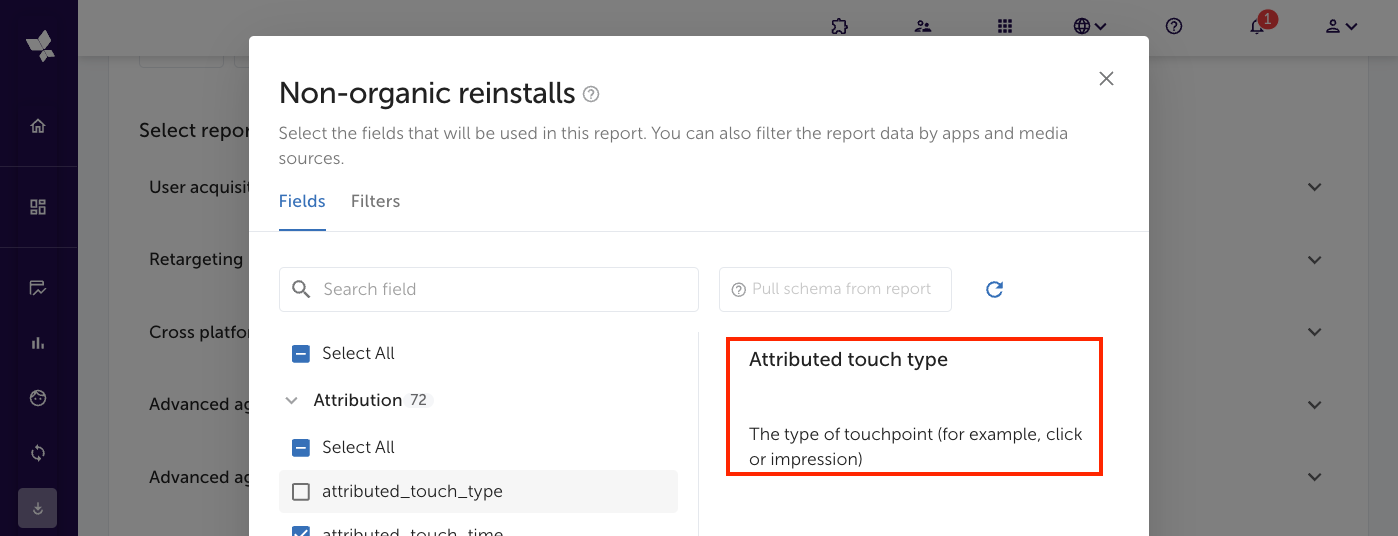Open the notifications bell icon

[1257, 27]
